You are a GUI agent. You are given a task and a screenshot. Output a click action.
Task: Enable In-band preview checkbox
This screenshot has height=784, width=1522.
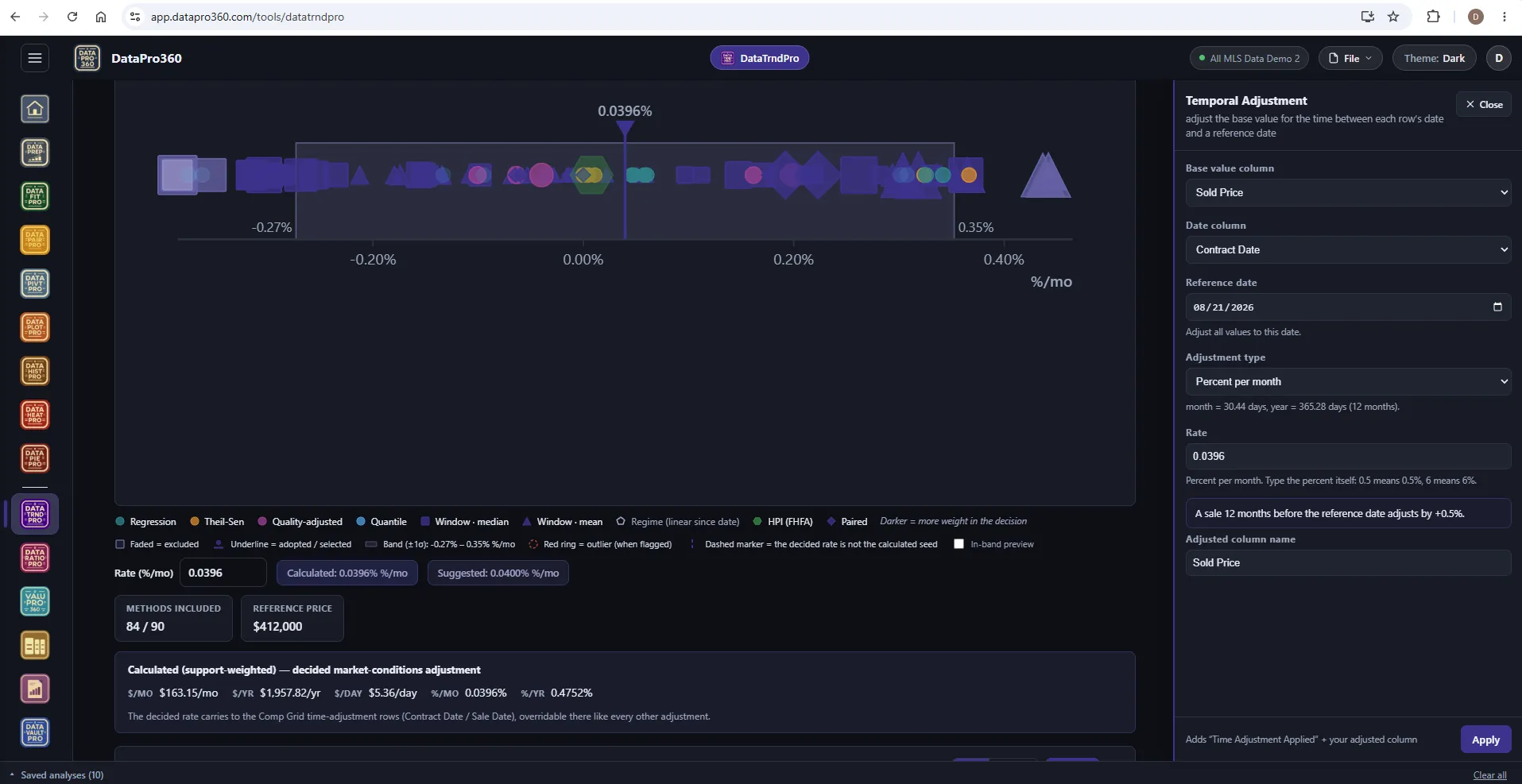pyautogui.click(x=959, y=544)
